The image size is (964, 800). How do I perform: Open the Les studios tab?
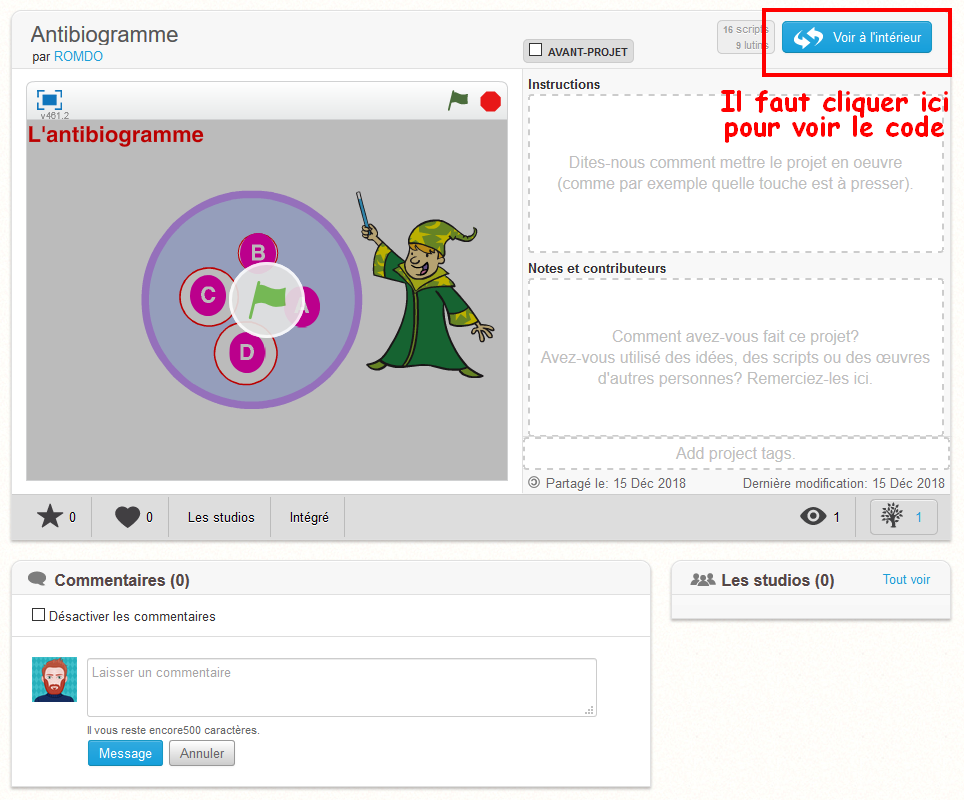click(221, 518)
